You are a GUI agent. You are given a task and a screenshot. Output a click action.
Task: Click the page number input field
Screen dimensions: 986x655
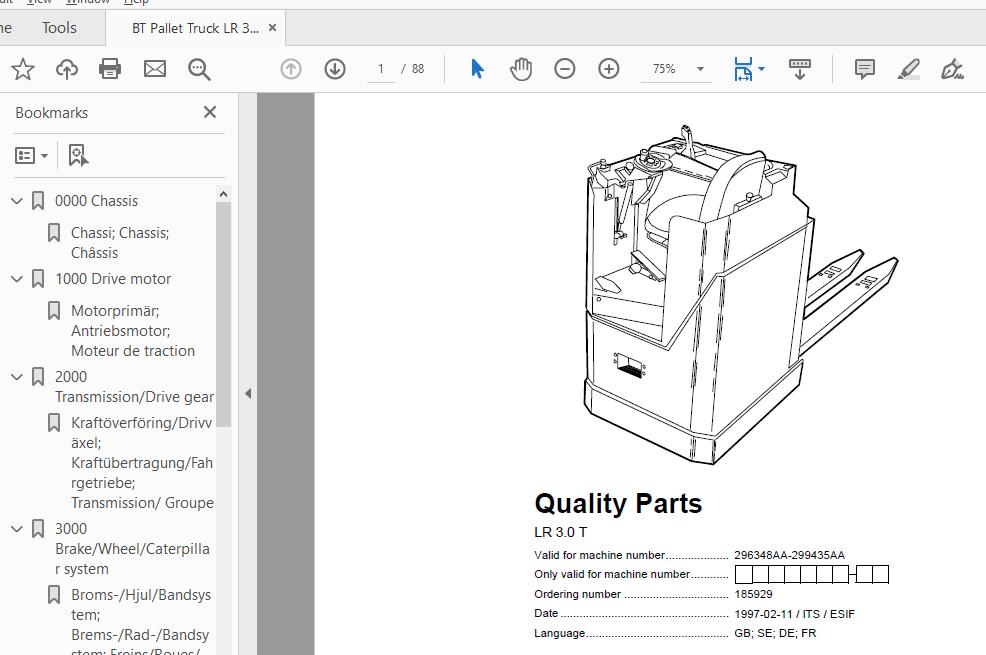pyautogui.click(x=381, y=69)
